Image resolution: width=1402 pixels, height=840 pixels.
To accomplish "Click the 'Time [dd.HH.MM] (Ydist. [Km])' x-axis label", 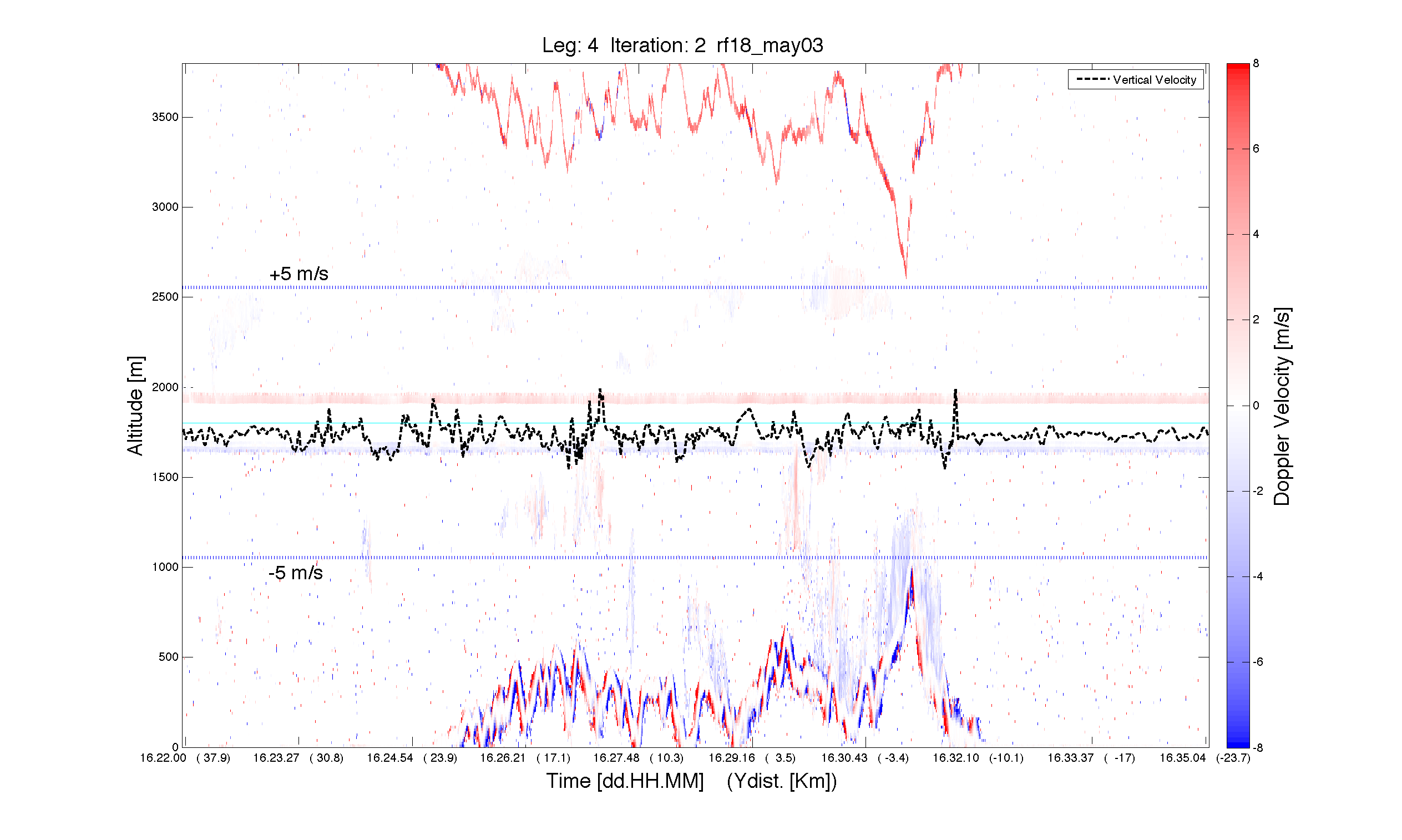I will click(691, 781).
